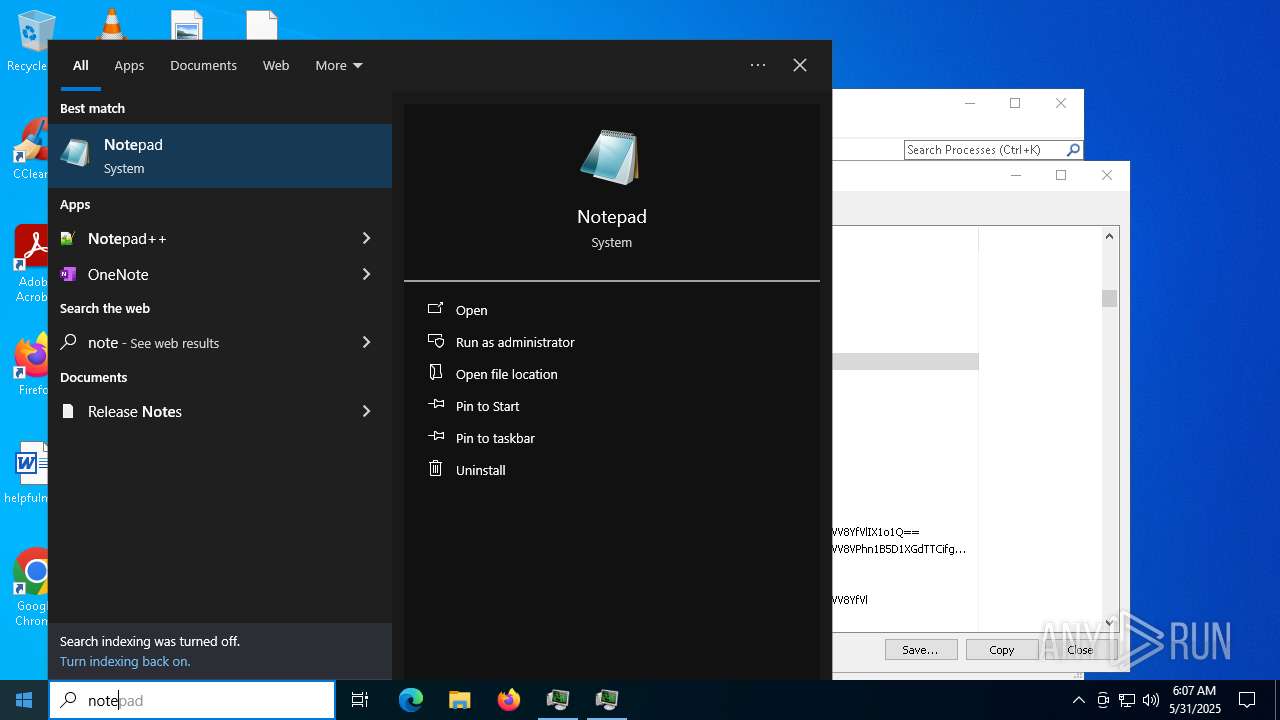
Task: Click the Uninstall trash icon
Action: coord(435,469)
